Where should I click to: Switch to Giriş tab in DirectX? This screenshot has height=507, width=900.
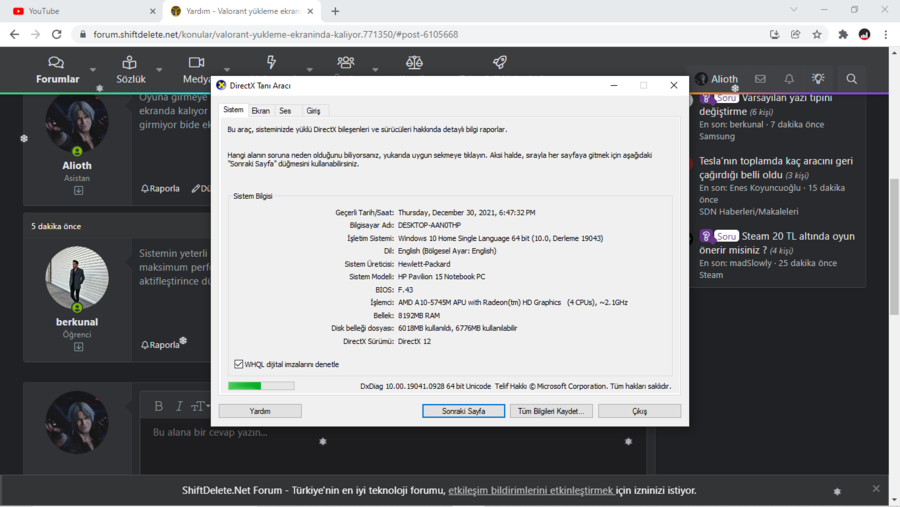click(313, 111)
